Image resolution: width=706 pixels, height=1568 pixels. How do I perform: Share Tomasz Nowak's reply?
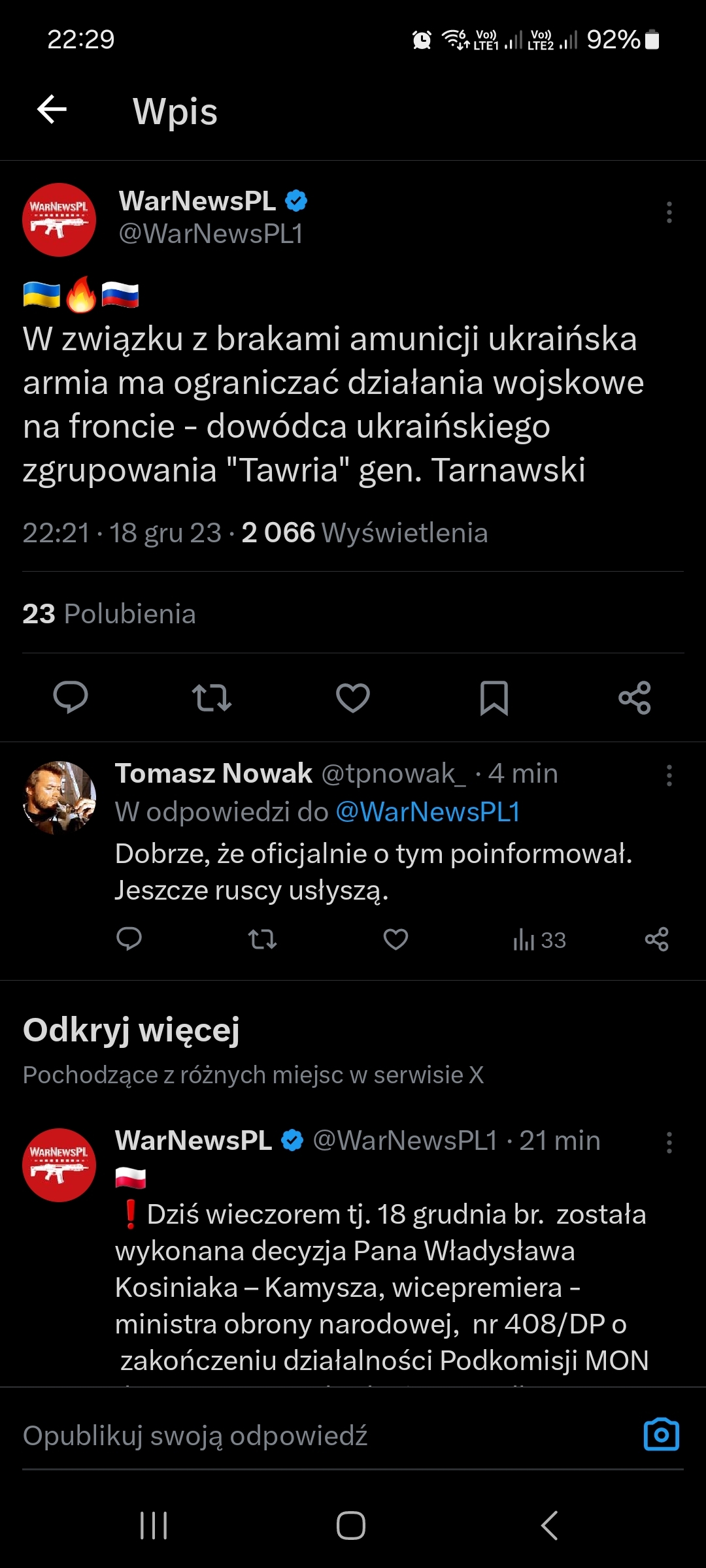pyautogui.click(x=656, y=939)
